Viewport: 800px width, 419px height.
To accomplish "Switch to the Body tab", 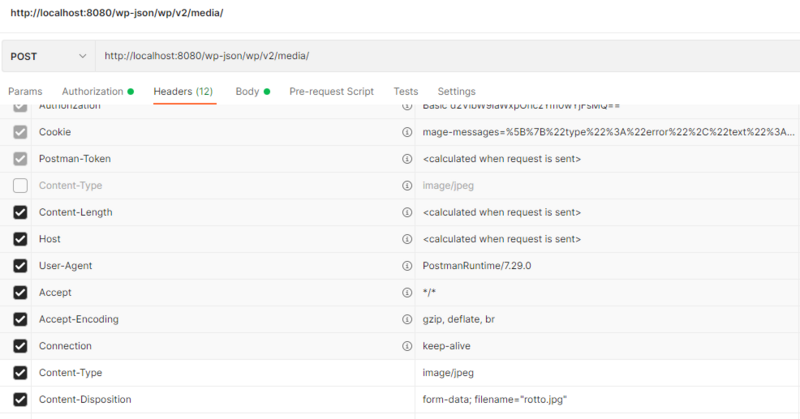I will point(247,91).
